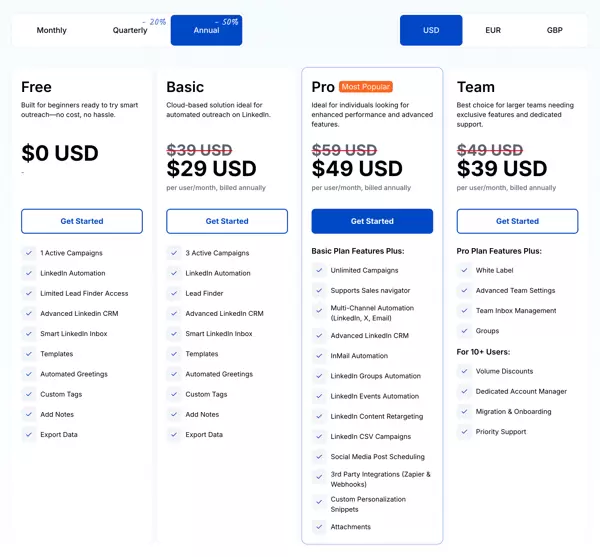Click checkmark icon next to Export Data in Free plan
The image size is (600, 557).
(29, 434)
